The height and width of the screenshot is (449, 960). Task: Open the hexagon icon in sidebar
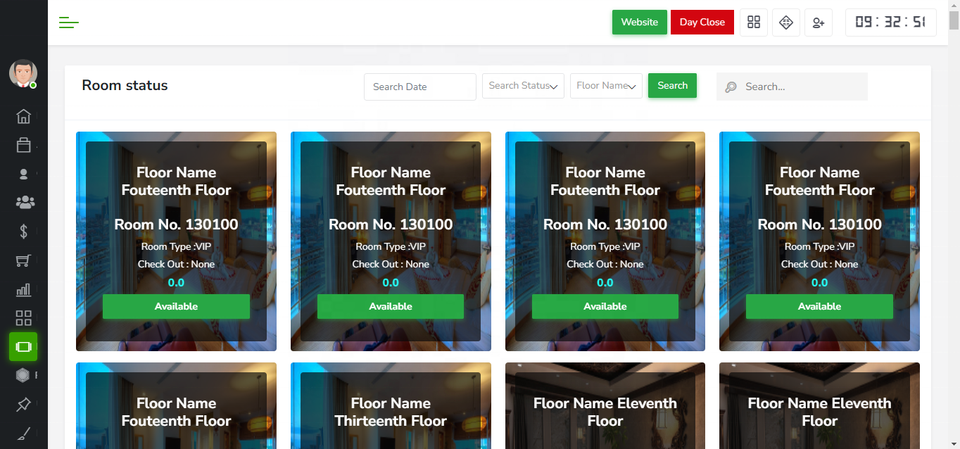[x=23, y=375]
